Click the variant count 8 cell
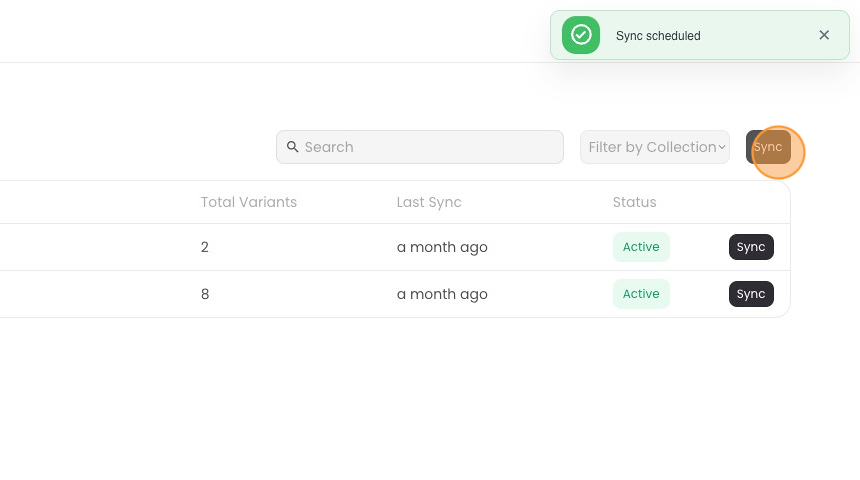Viewport: 860px width, 480px height. click(205, 294)
